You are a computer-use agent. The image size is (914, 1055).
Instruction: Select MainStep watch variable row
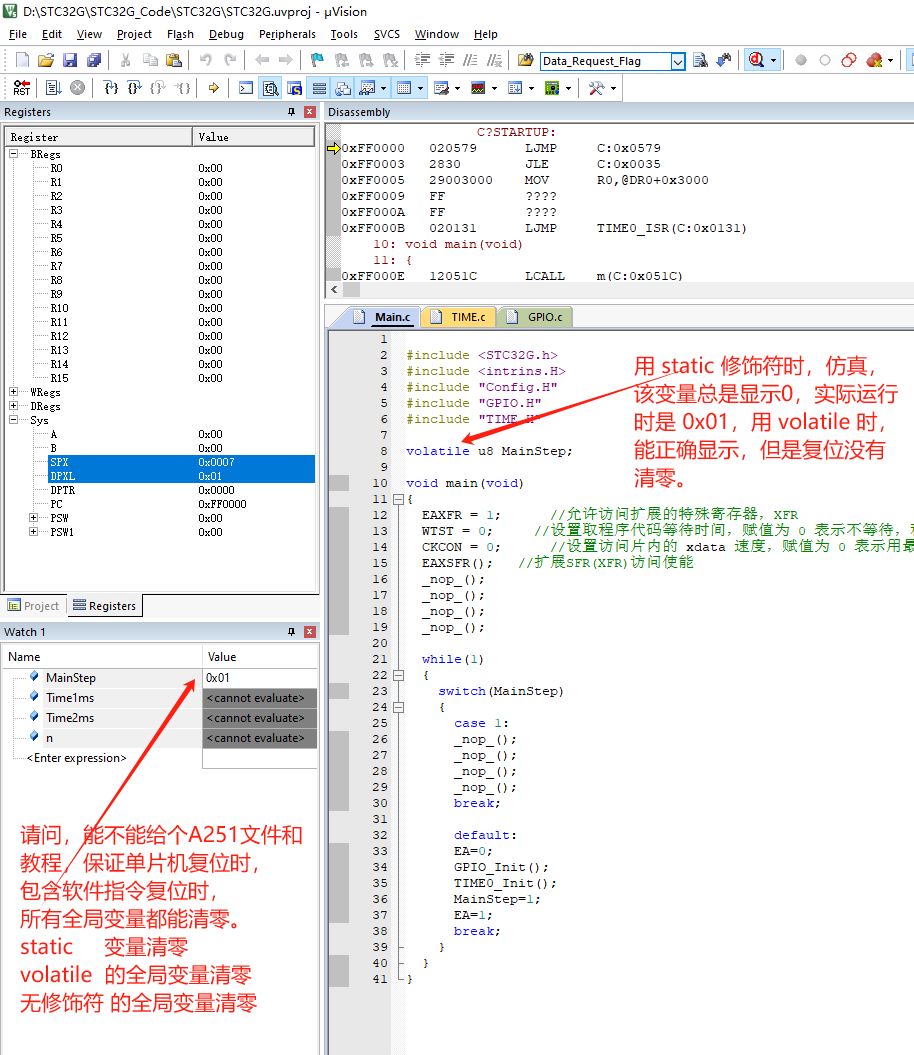tap(160, 678)
